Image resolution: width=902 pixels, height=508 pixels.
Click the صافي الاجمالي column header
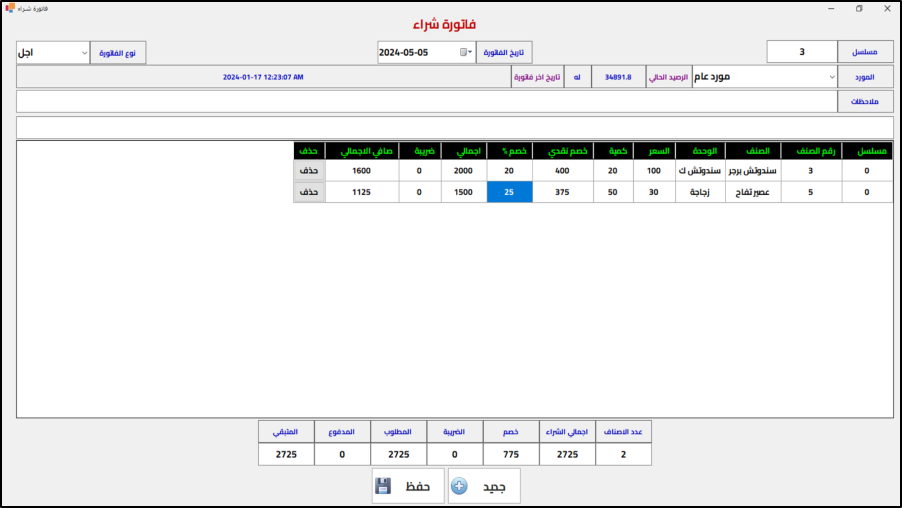click(x=361, y=151)
